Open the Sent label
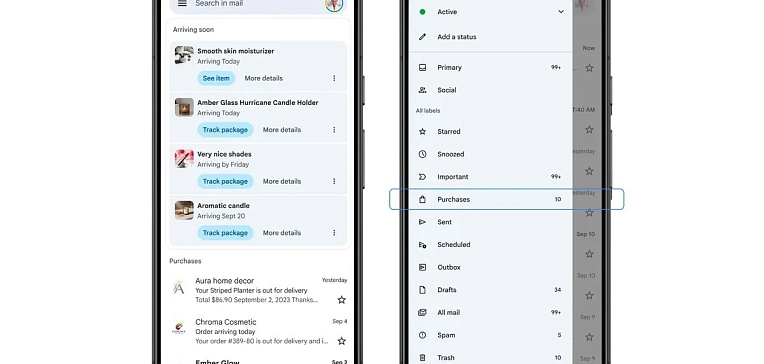The image size is (764, 364). 491,222
